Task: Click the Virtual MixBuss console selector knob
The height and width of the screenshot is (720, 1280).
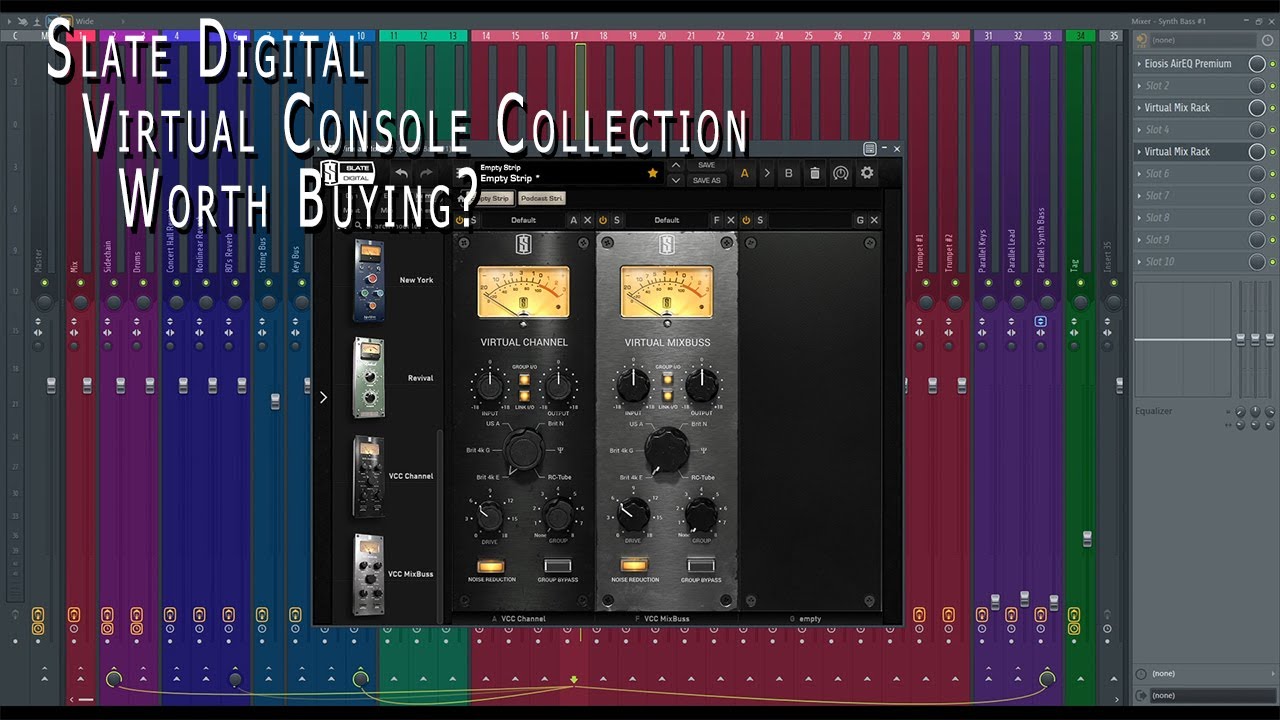Action: 667,451
